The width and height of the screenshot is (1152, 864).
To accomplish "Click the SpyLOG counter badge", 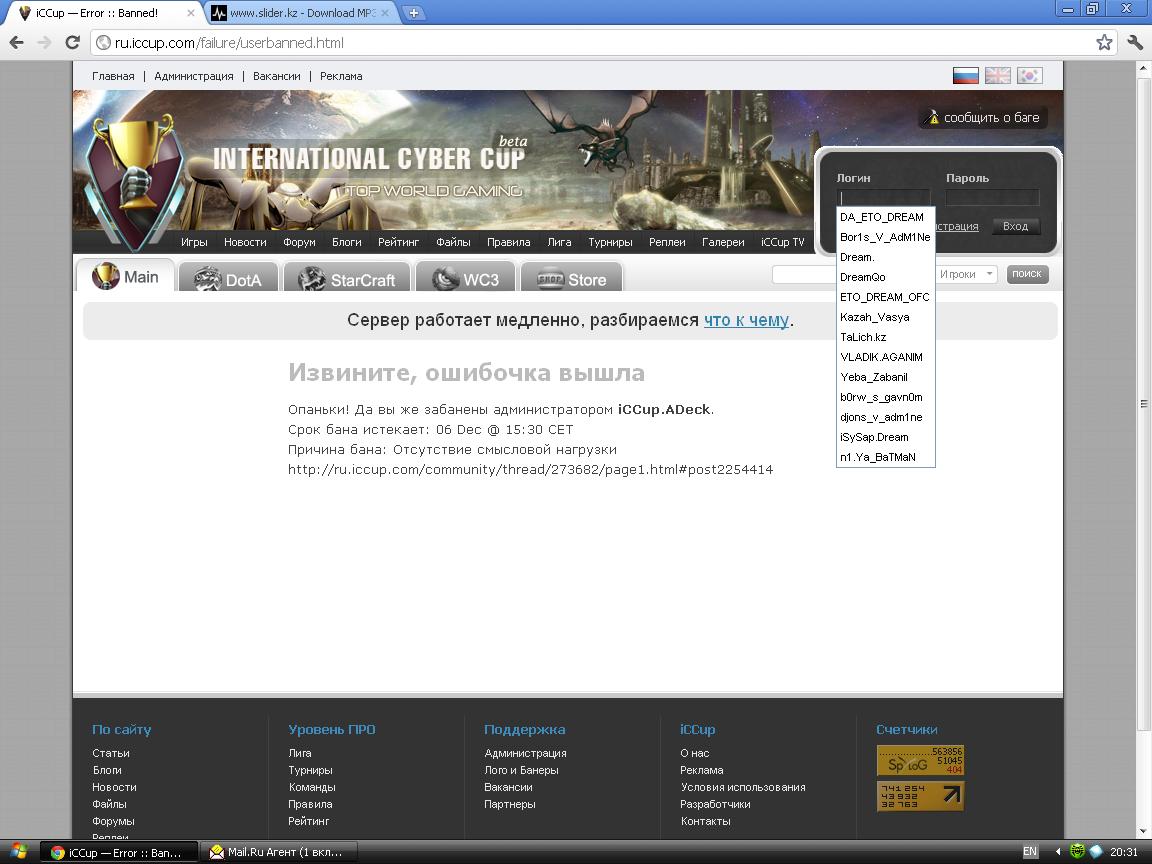I will (920, 760).
